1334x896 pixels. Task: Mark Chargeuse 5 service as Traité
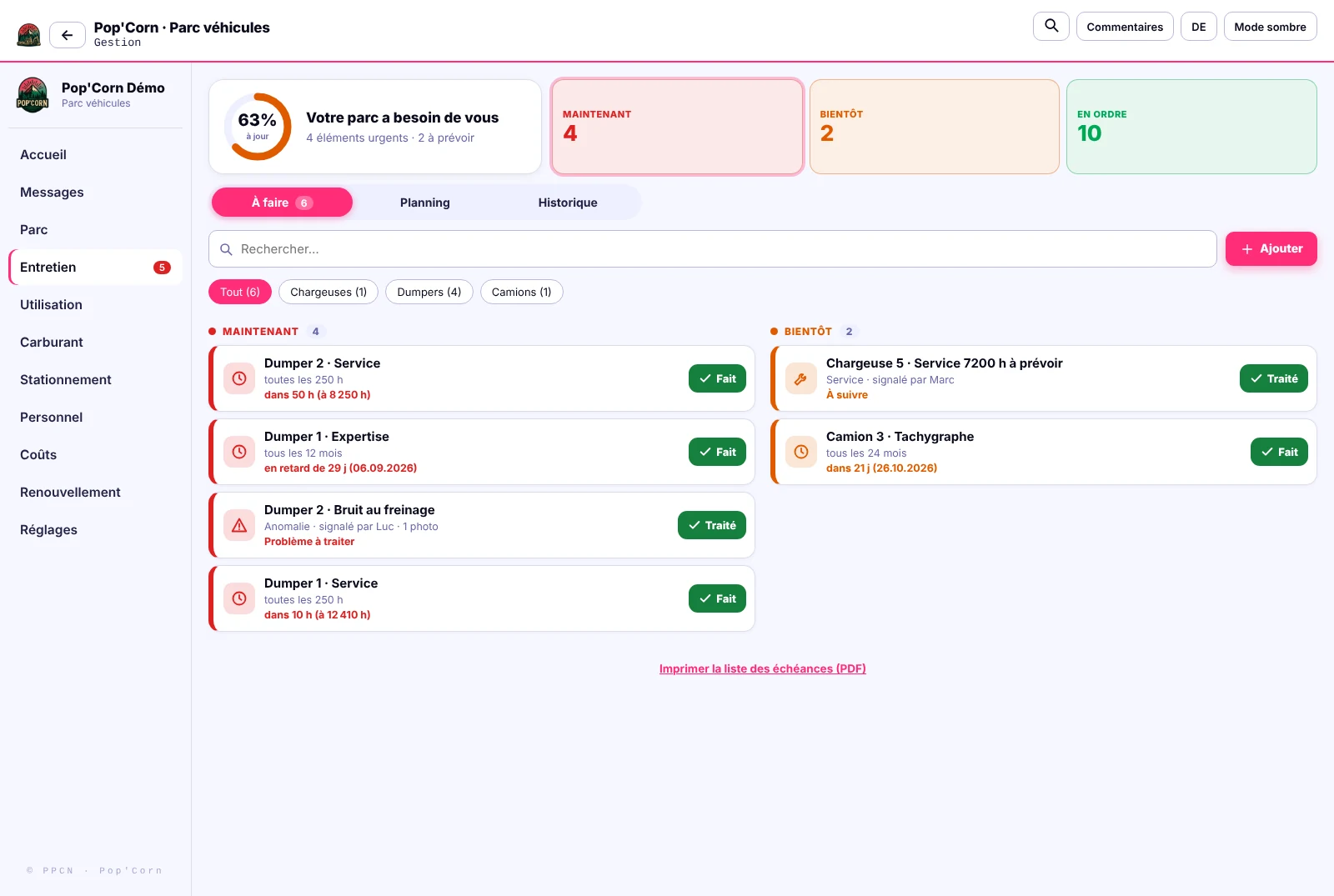[1274, 378]
